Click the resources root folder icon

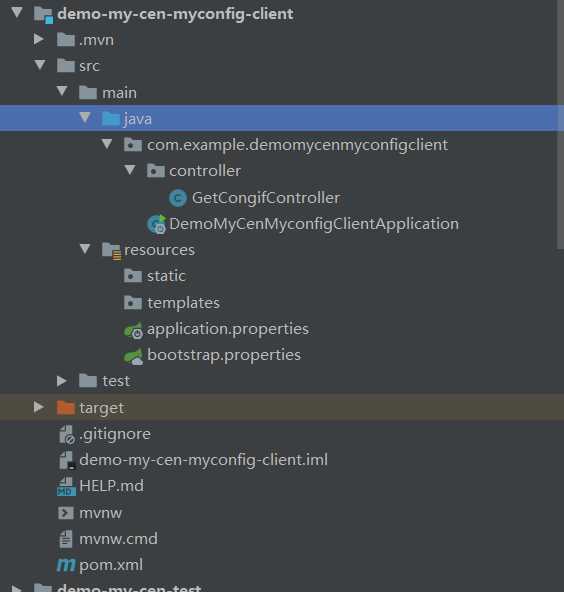pyautogui.click(x=111, y=251)
